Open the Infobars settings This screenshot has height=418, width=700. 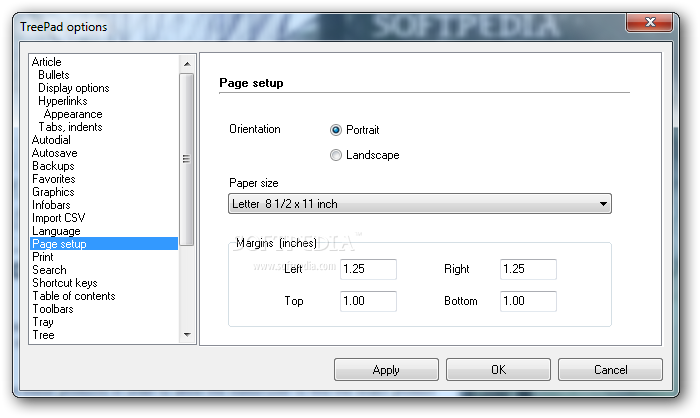click(x=51, y=205)
